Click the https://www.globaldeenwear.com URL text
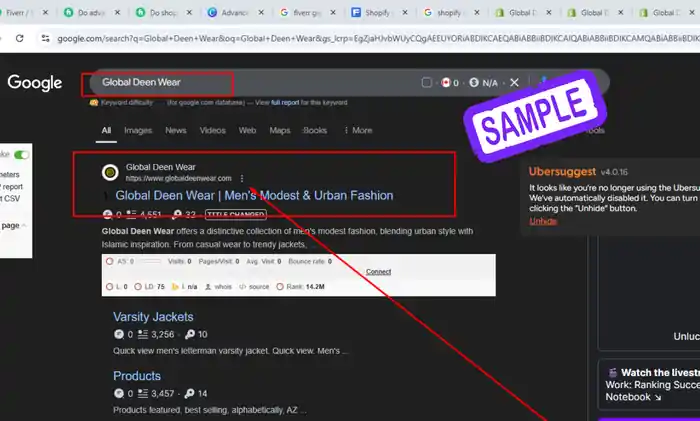700x421 pixels. (x=179, y=179)
